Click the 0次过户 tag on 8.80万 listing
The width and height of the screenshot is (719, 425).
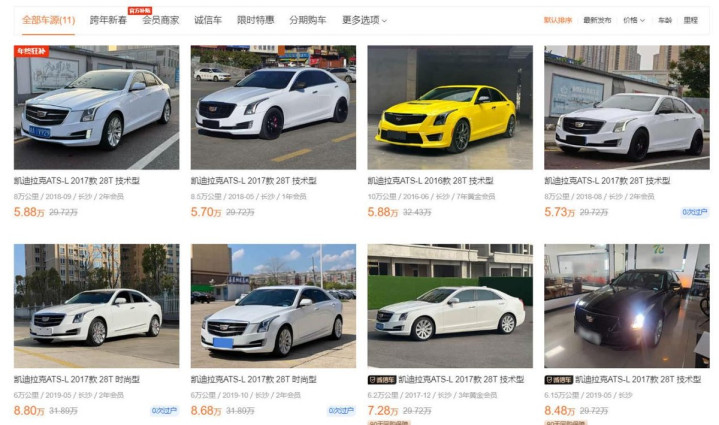164,411
